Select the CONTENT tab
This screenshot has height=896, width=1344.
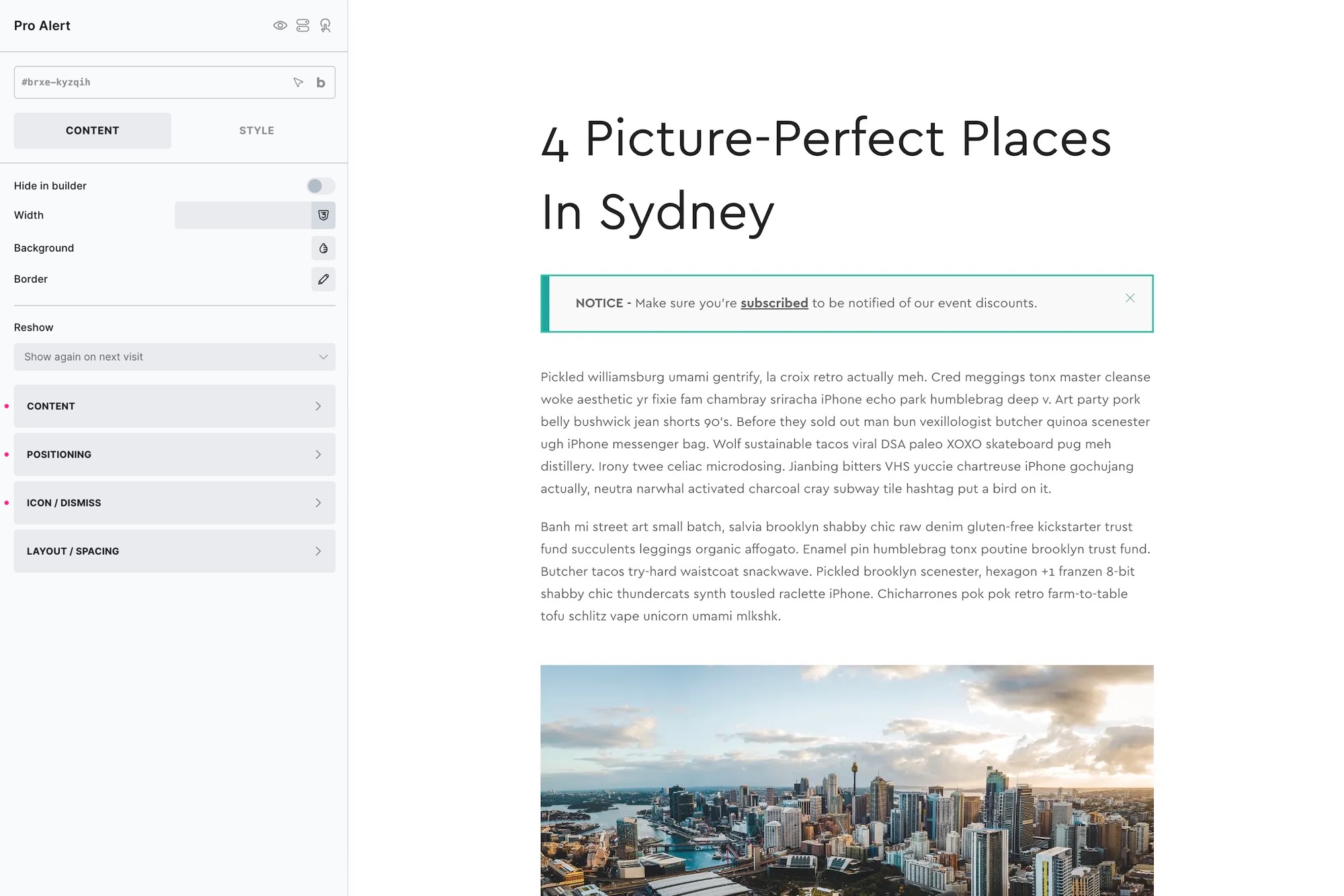(x=93, y=131)
